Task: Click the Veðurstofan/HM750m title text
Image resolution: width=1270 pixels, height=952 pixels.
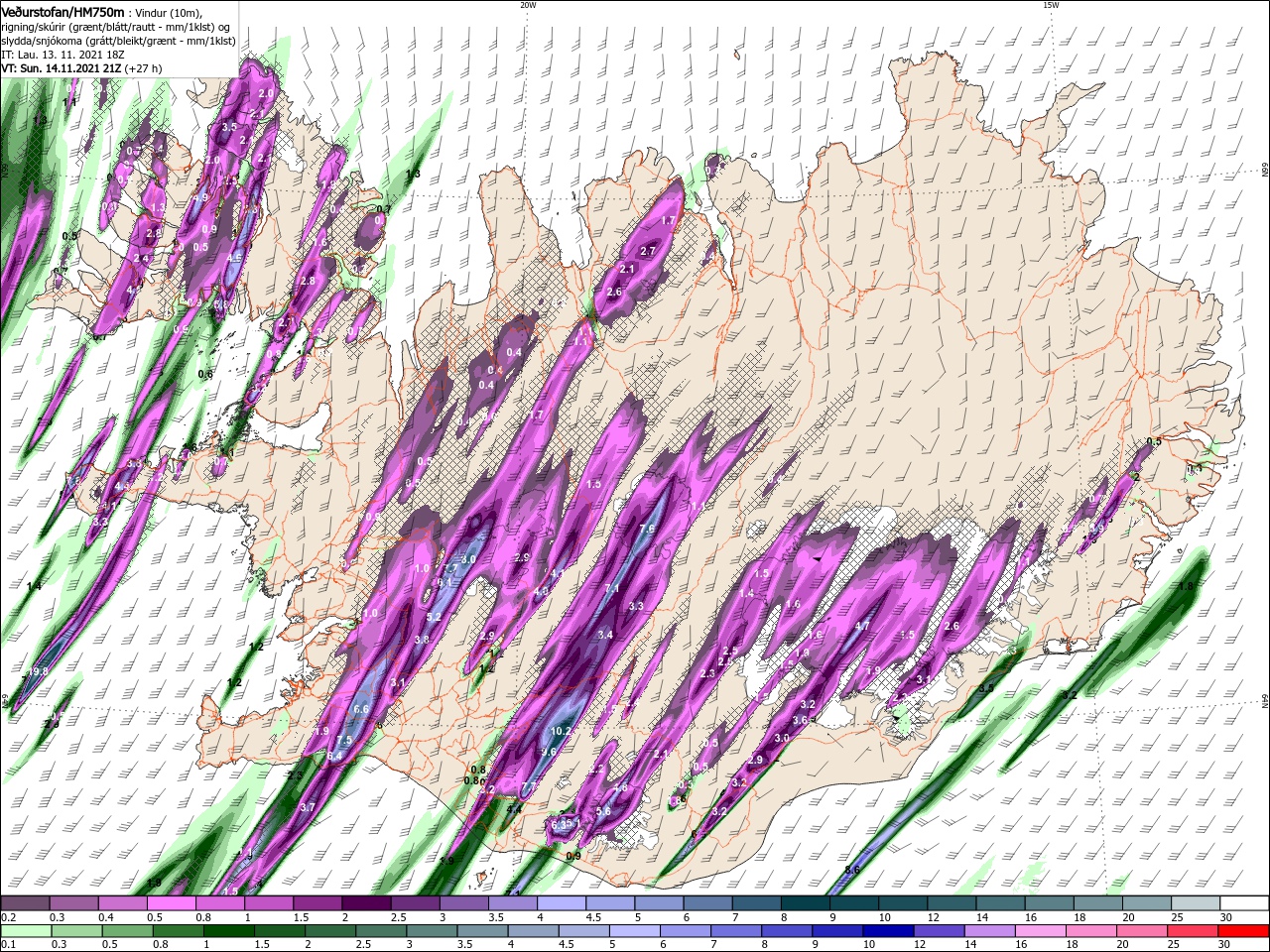Action: (x=63, y=11)
